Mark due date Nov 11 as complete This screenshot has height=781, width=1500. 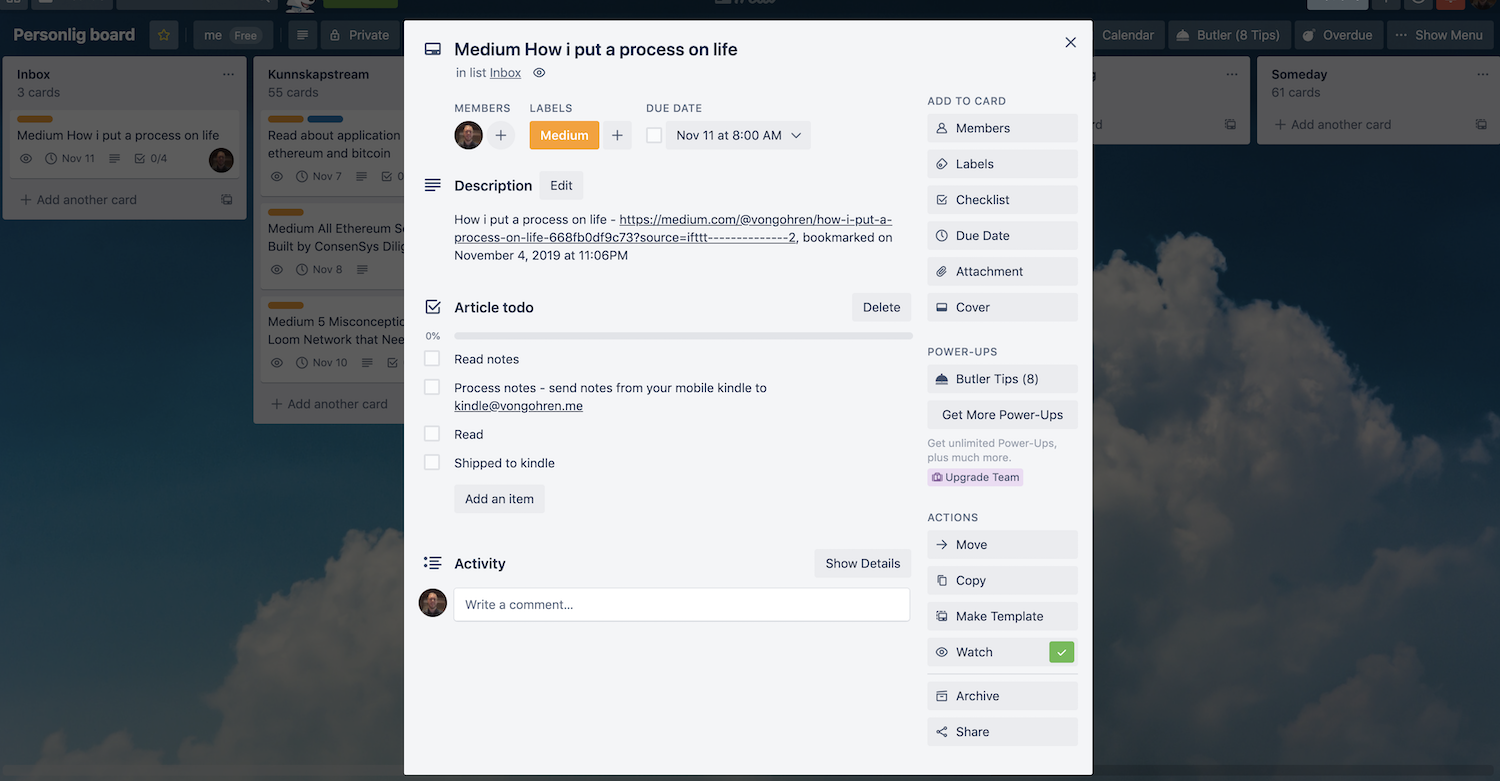coord(654,135)
